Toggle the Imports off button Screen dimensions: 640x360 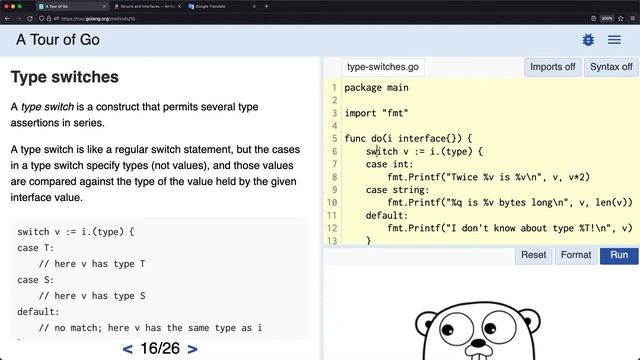[x=553, y=67]
